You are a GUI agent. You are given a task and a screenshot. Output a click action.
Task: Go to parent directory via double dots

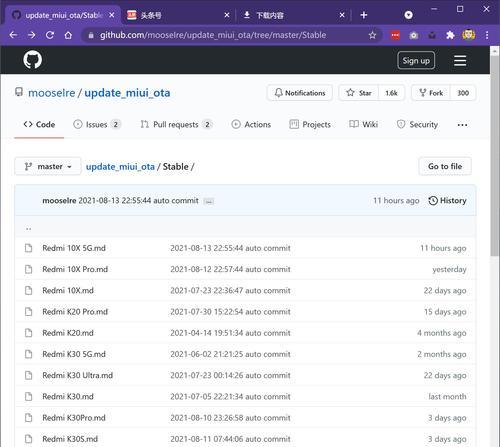click(29, 228)
